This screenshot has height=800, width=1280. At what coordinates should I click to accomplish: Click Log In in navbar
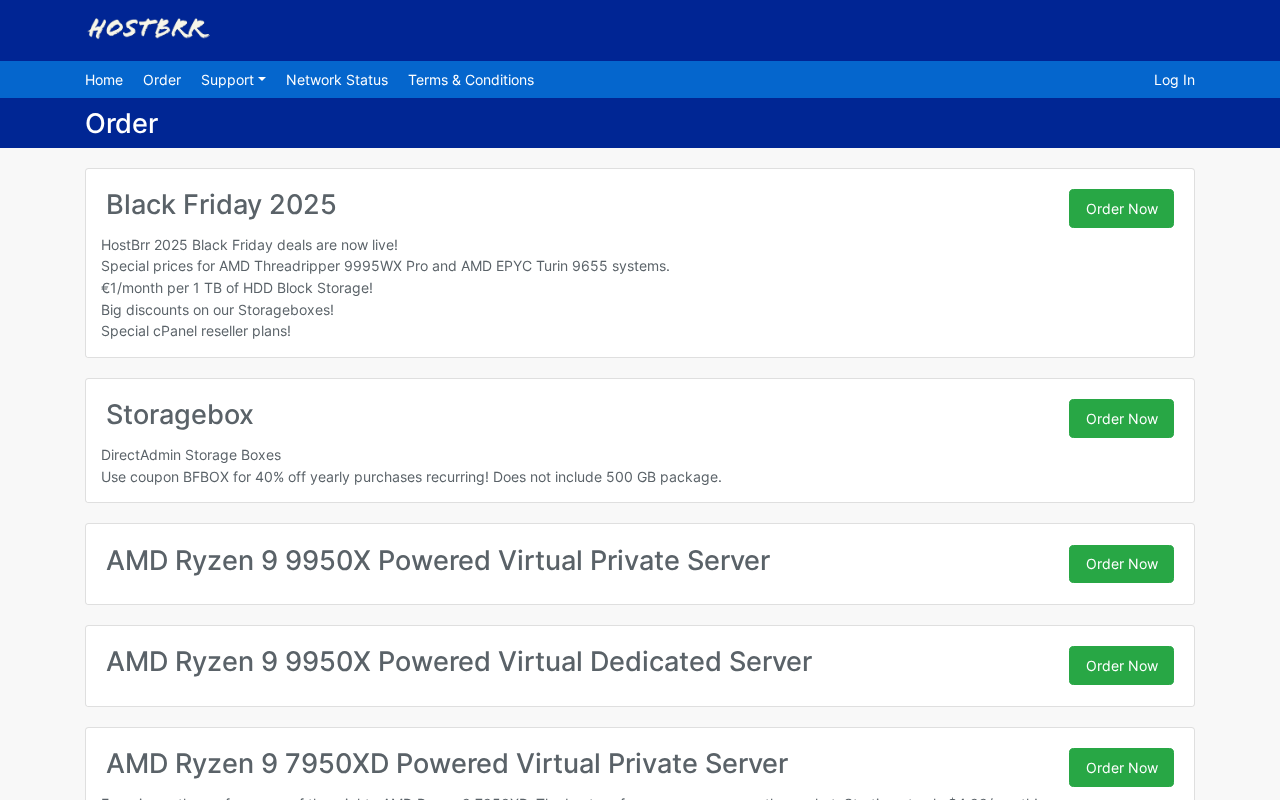coord(1174,80)
